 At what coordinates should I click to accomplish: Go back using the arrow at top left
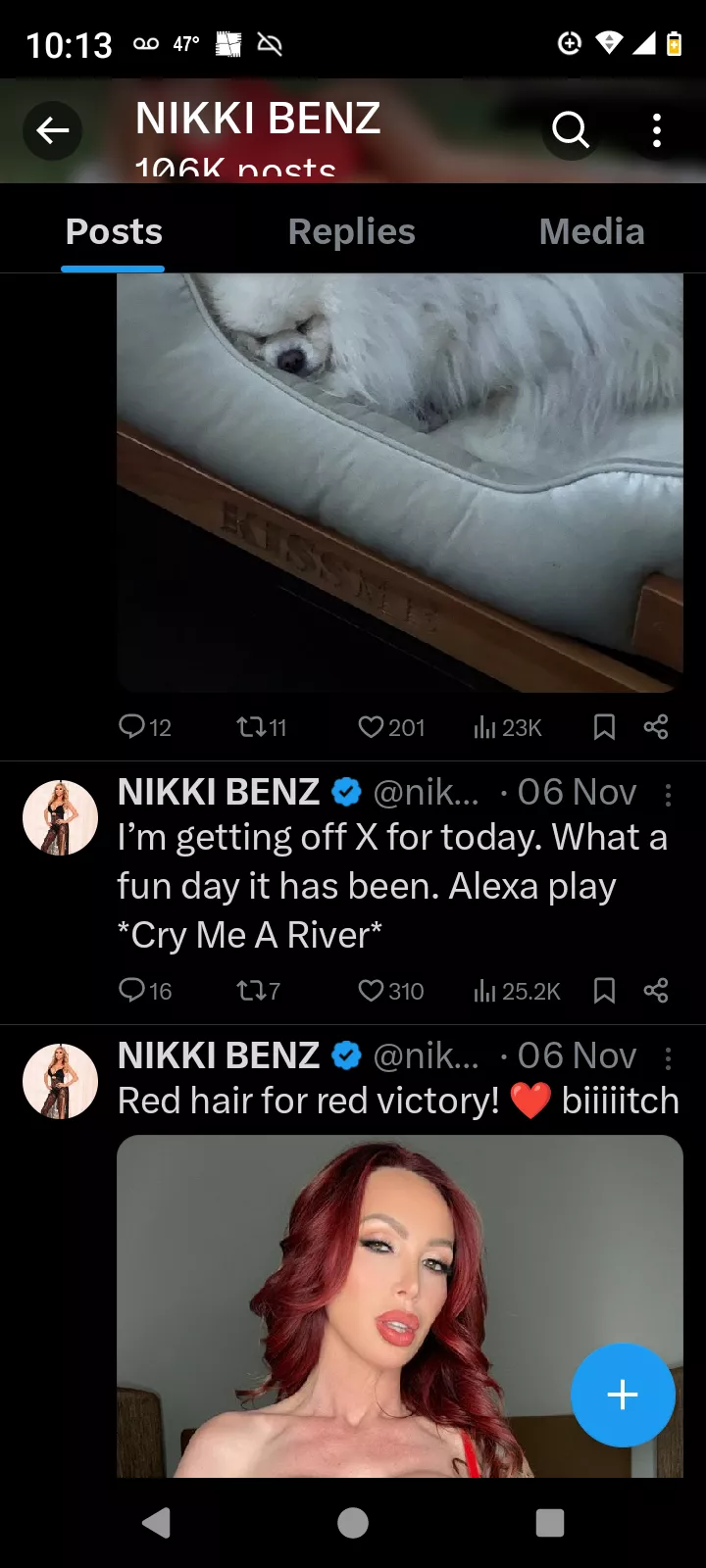(x=53, y=130)
